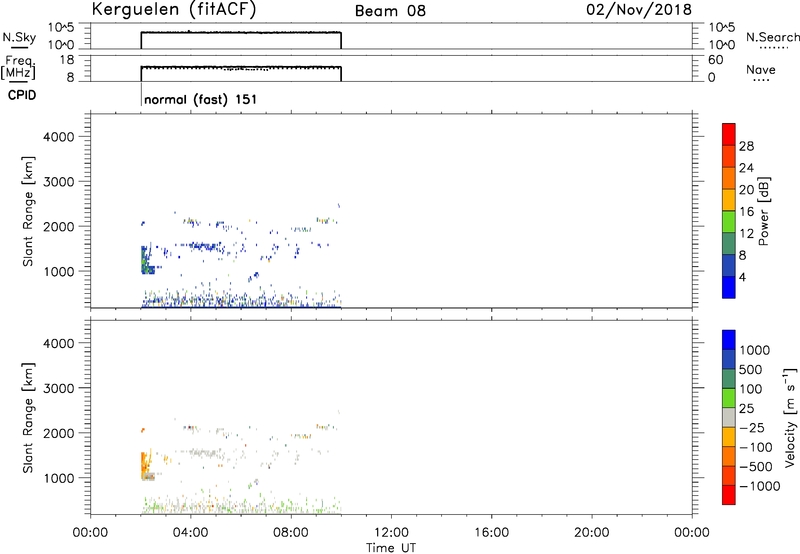Click the Kerguelen (fitACF) title text
This screenshot has height=554, width=800.
pyautogui.click(x=173, y=10)
